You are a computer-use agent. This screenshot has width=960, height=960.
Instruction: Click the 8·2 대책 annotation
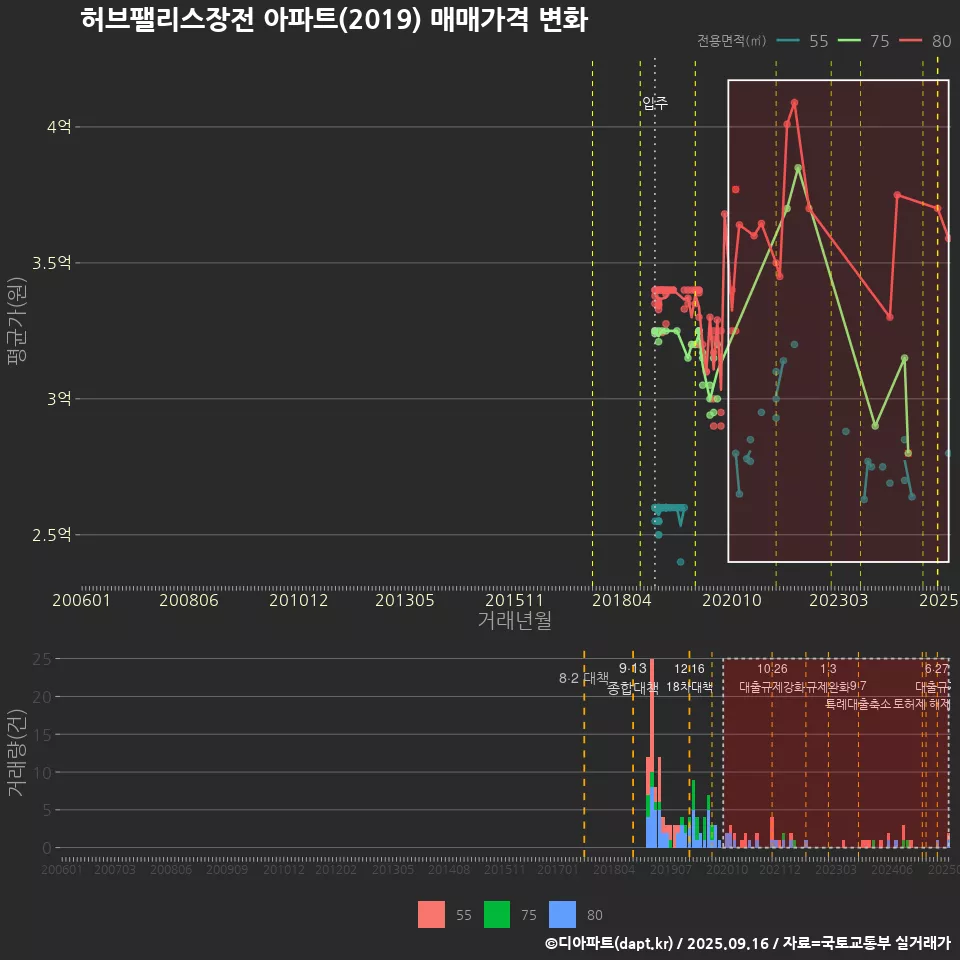[583, 678]
